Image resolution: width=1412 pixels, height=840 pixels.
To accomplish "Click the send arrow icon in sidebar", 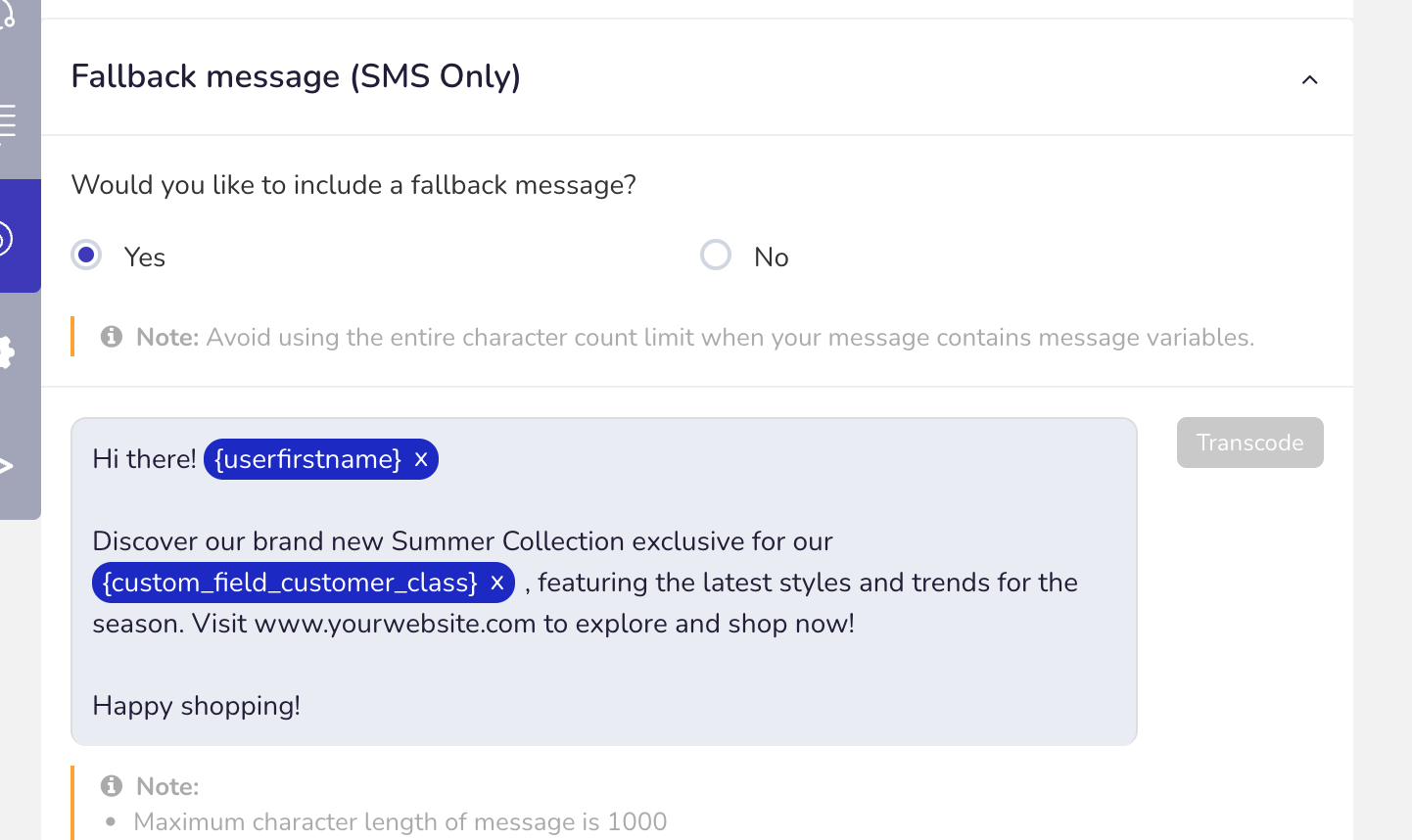I will (x=7, y=466).
